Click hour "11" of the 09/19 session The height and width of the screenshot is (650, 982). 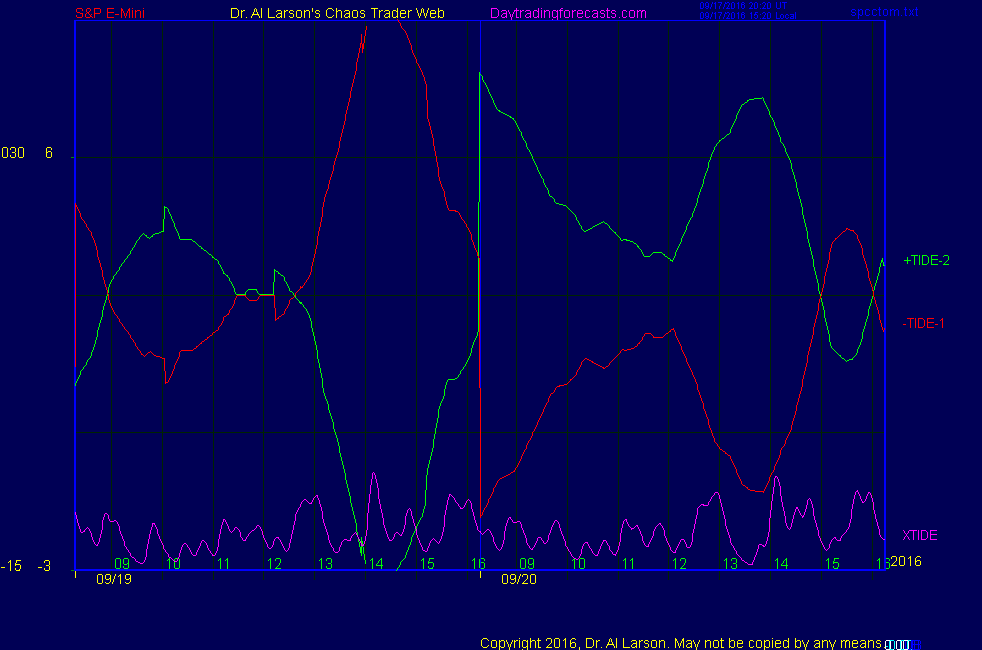pos(224,564)
